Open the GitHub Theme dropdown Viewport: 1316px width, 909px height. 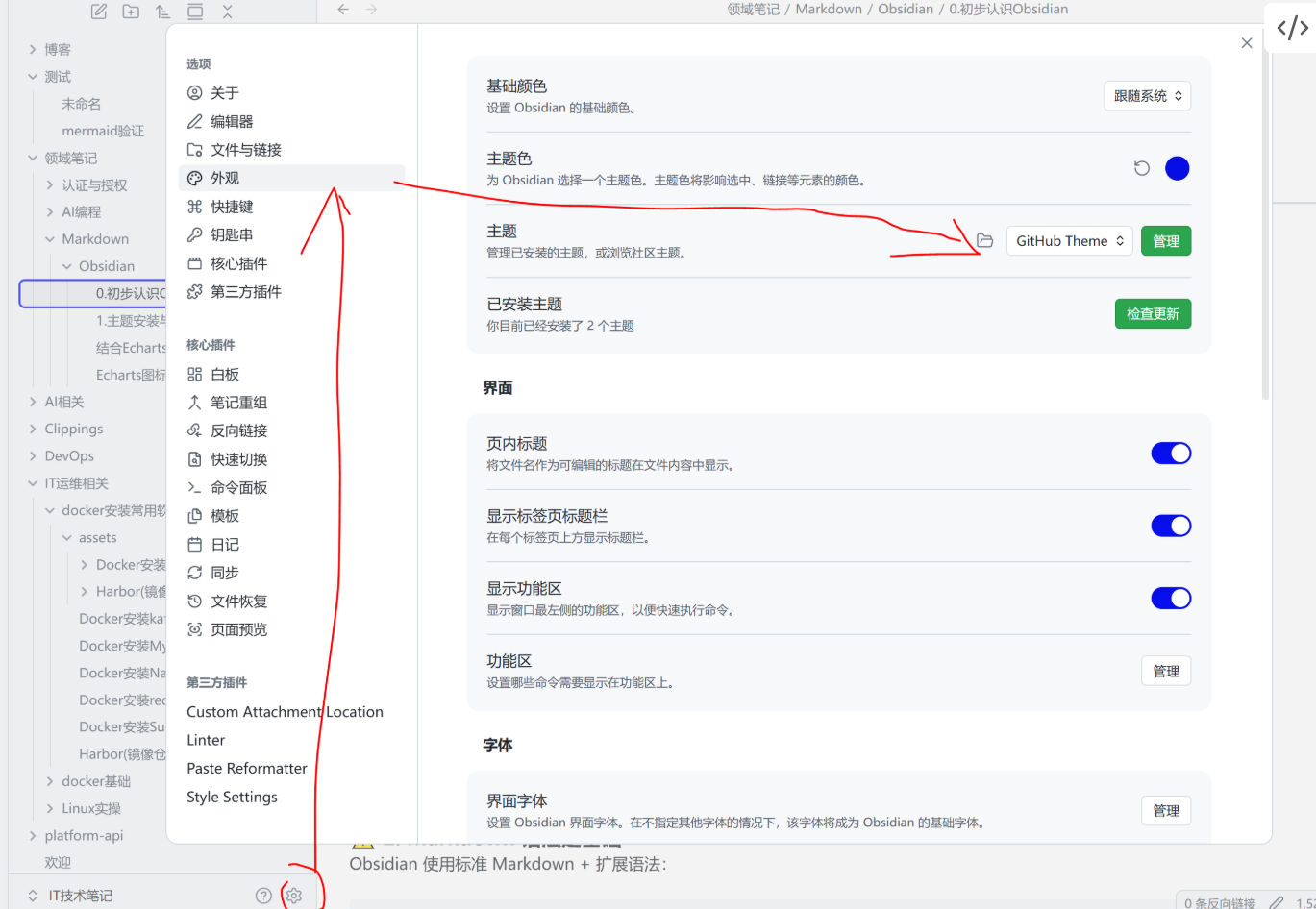pyautogui.click(x=1070, y=241)
